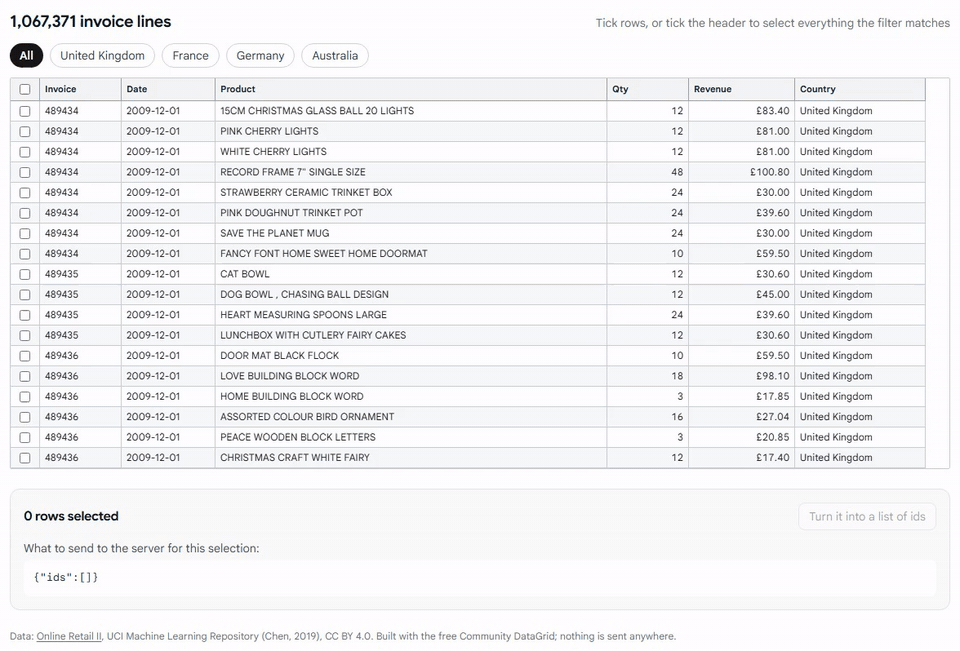Click revenue £17.40 cell
Image resolution: width=960 pixels, height=651 pixels.
(741, 458)
